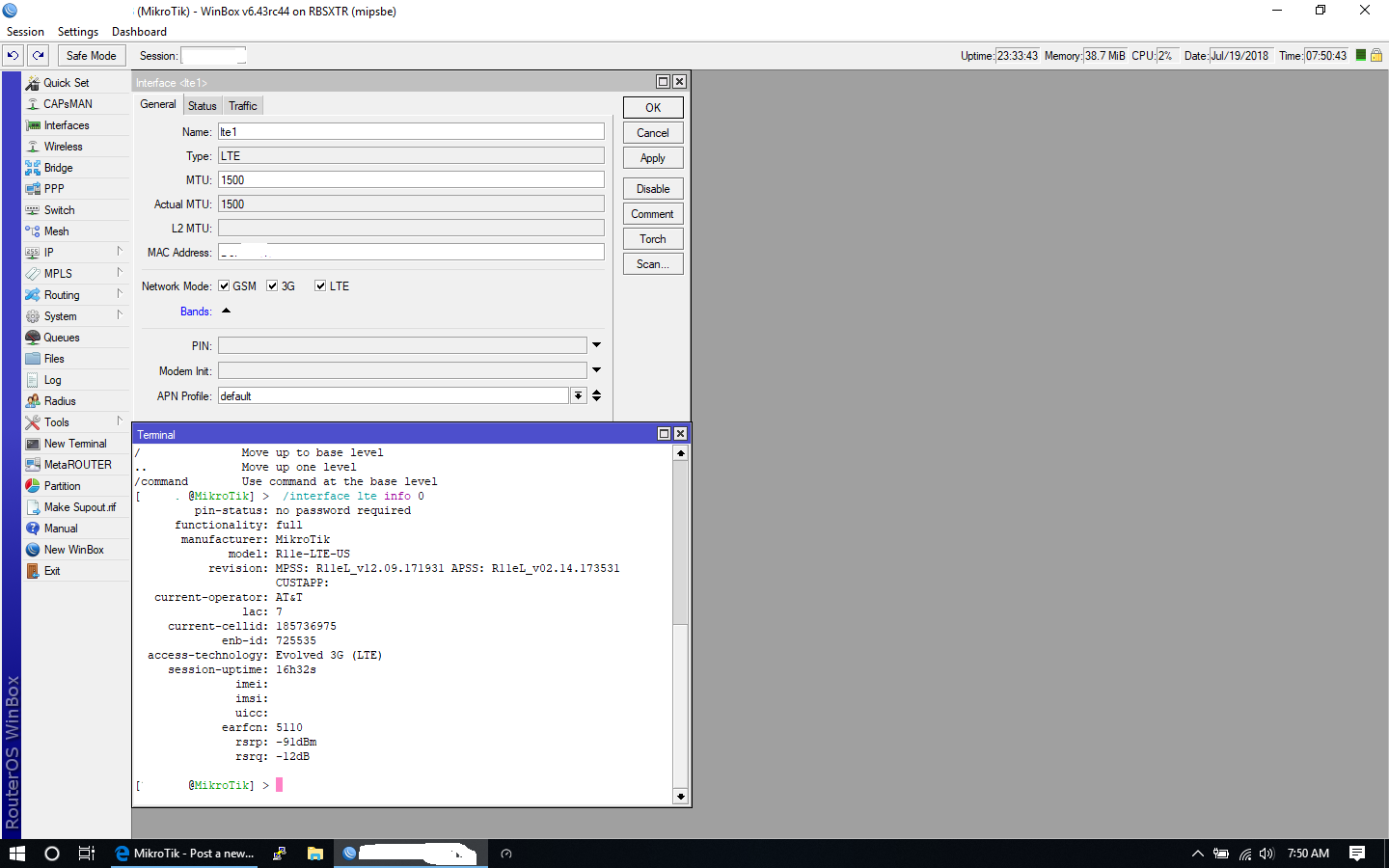Open Partition icon in sidebar
This screenshot has width=1389, height=868.
coord(33,486)
